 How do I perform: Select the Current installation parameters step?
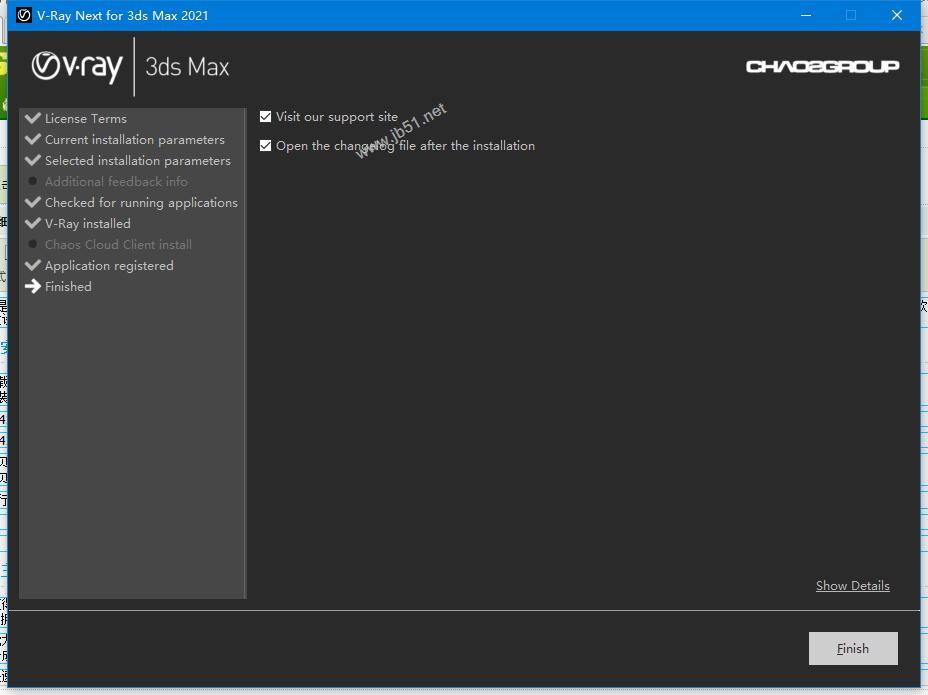134,140
